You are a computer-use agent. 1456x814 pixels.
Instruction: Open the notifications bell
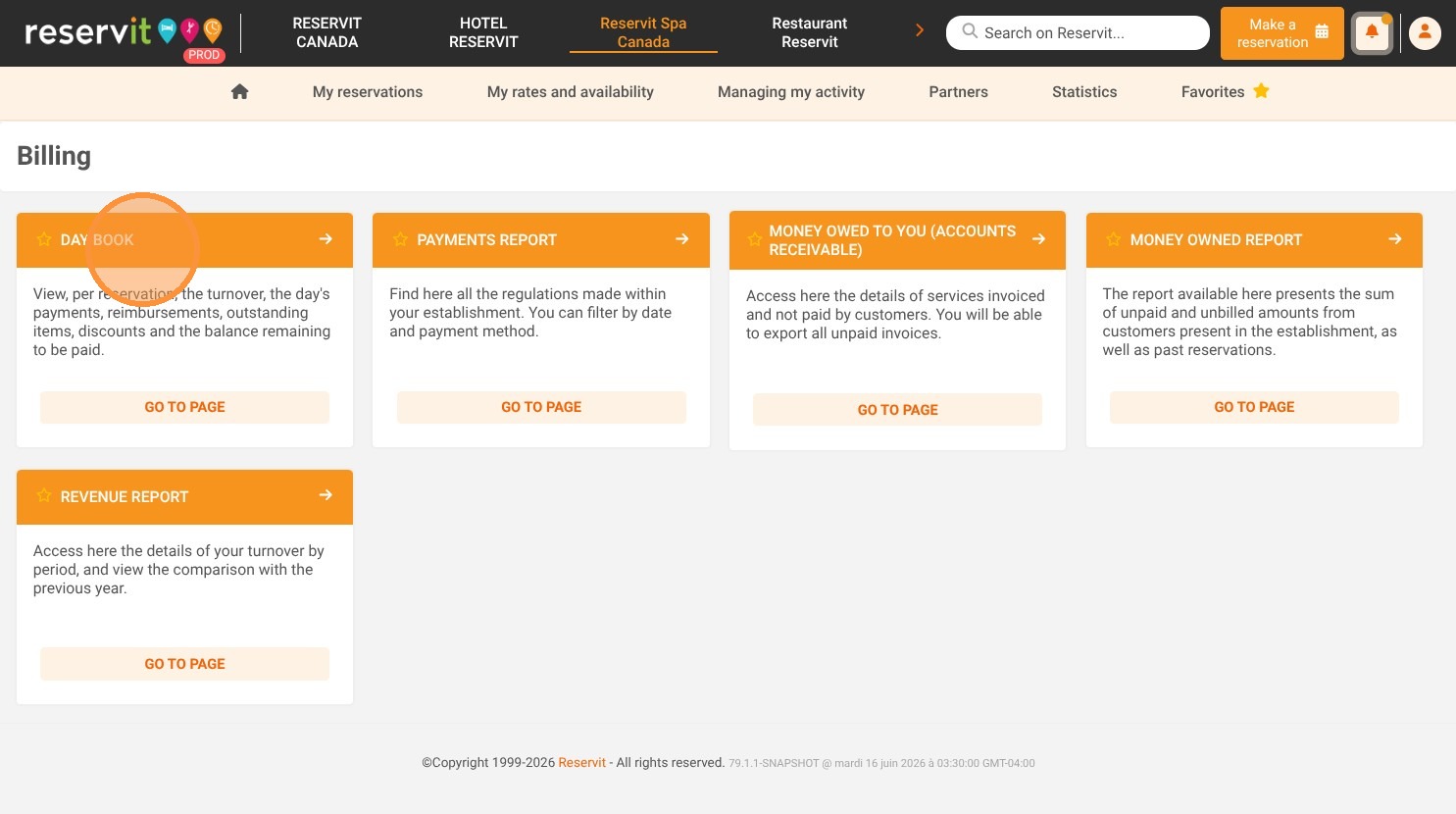tap(1372, 33)
